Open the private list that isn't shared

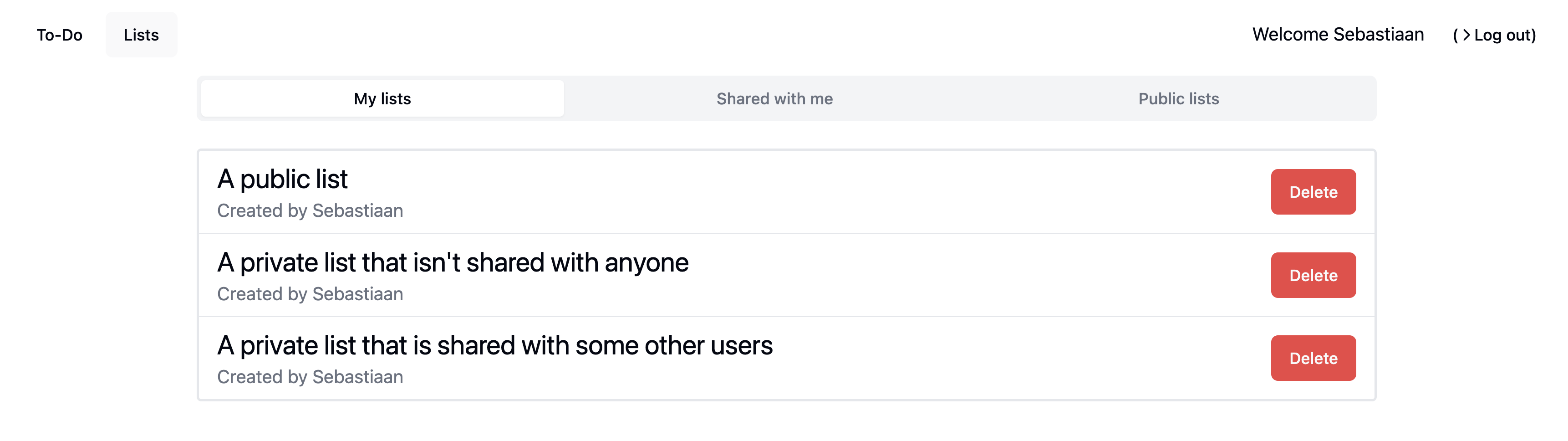coord(453,262)
